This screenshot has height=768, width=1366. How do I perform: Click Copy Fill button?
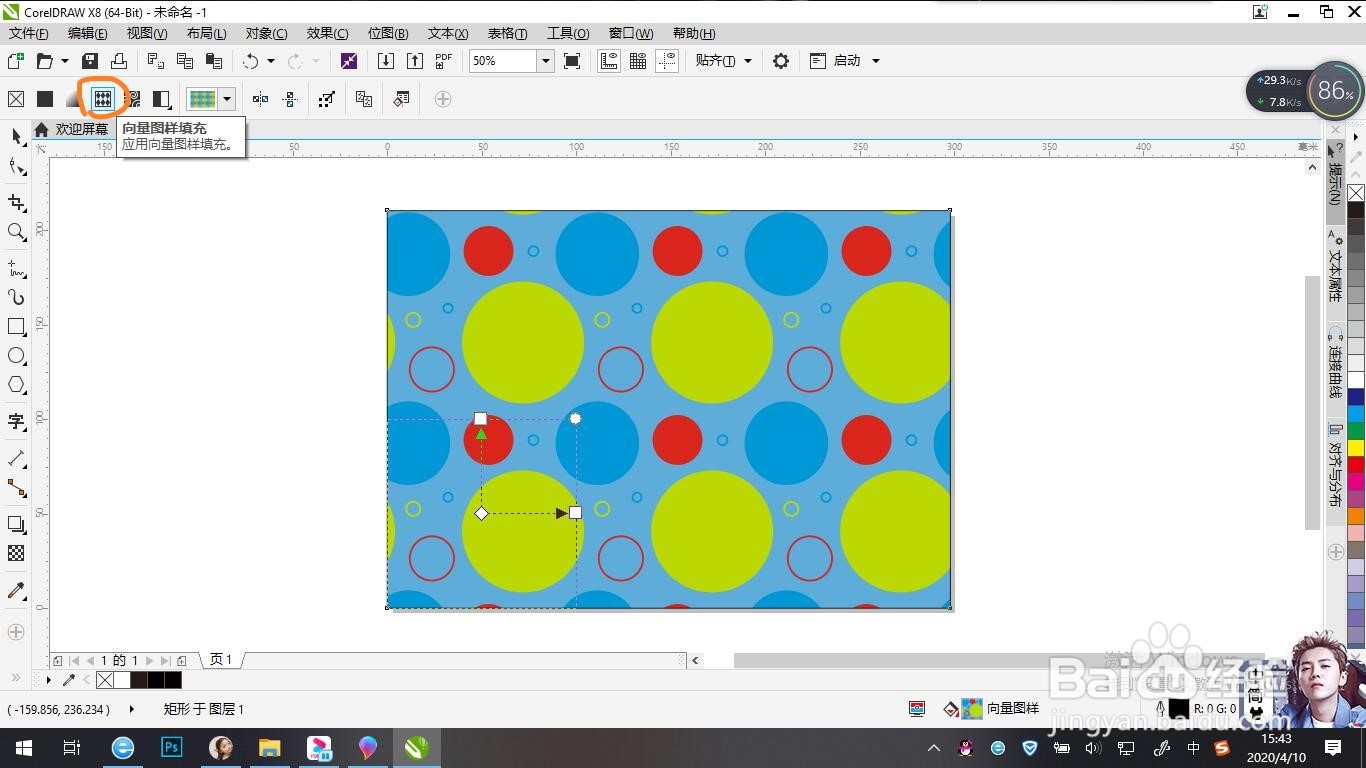364,99
